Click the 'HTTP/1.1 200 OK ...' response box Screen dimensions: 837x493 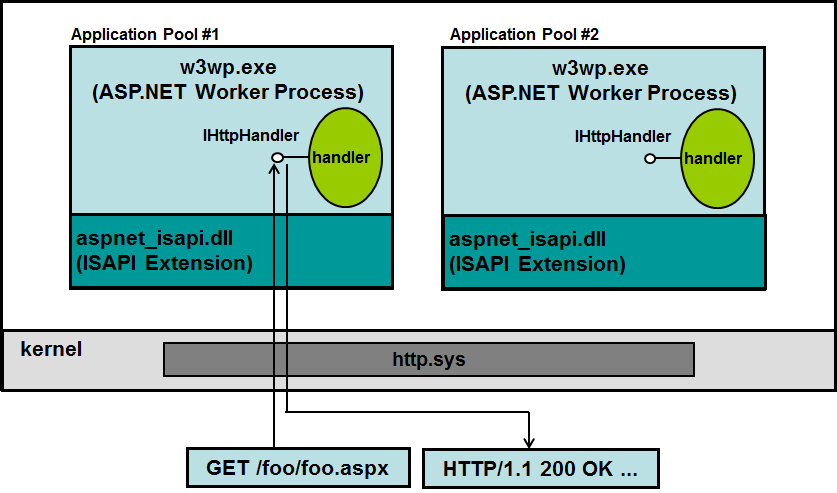pos(541,468)
